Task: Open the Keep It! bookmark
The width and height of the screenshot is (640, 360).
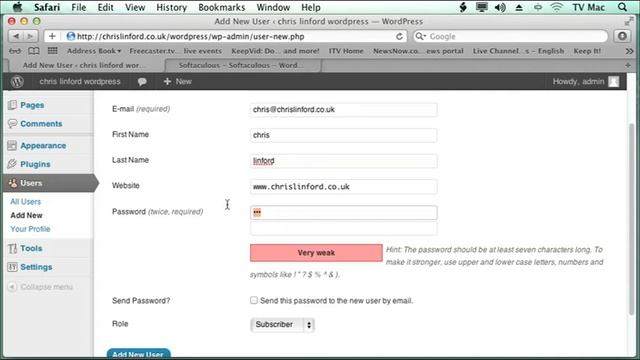Action: coord(587,51)
